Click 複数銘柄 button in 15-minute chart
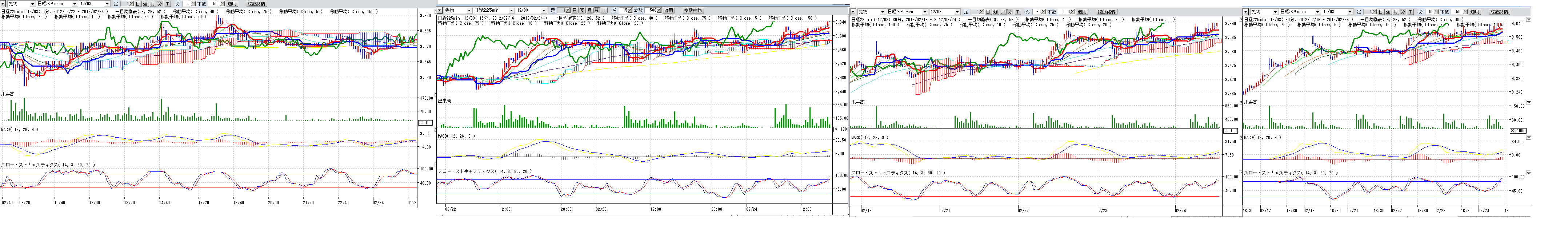This screenshot has height=249, width=1568. (692, 10)
